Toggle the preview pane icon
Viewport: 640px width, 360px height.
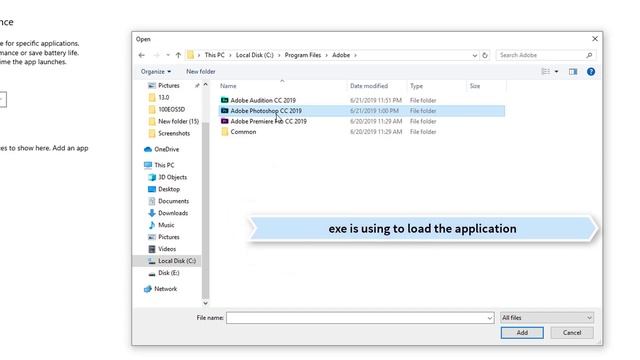[573, 71]
